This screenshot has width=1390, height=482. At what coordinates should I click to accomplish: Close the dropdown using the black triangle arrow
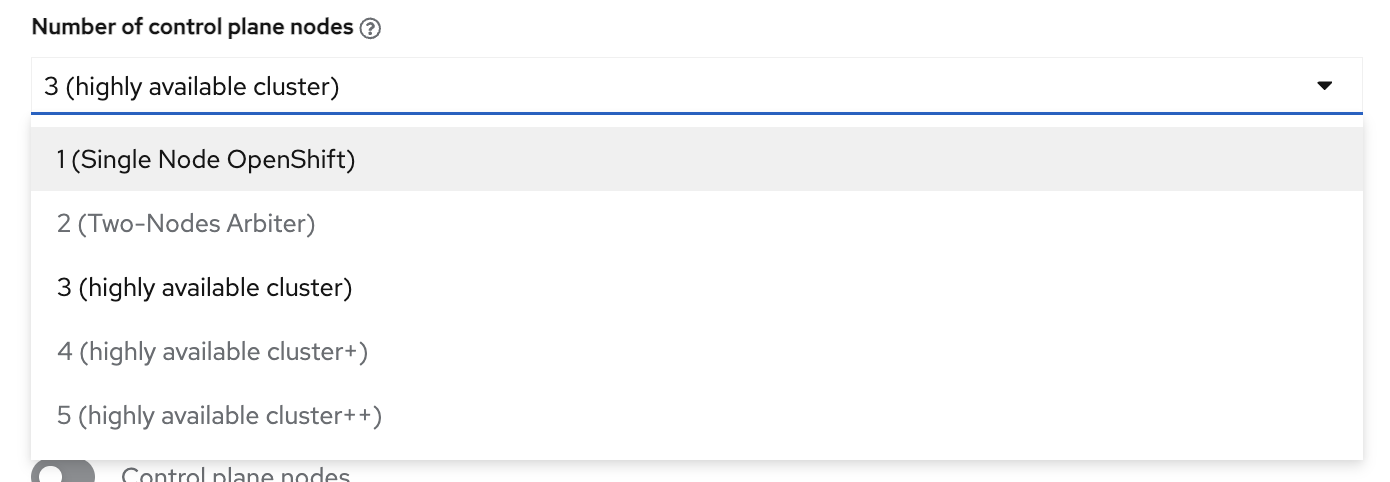pos(1325,87)
